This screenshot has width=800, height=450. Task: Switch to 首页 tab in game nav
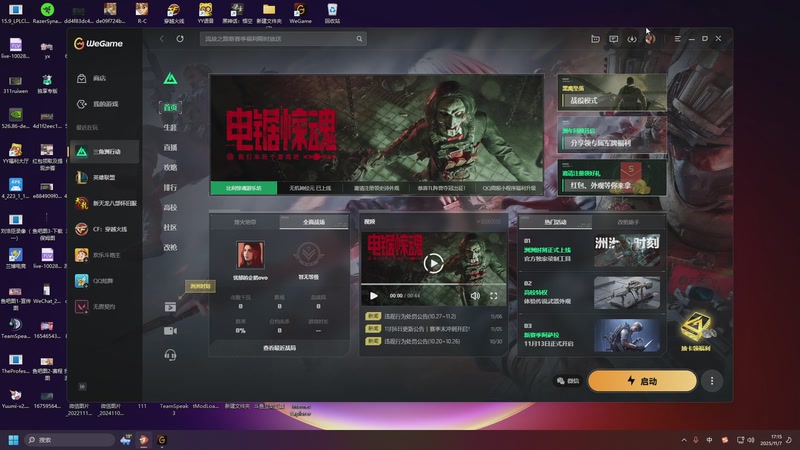pyautogui.click(x=170, y=107)
